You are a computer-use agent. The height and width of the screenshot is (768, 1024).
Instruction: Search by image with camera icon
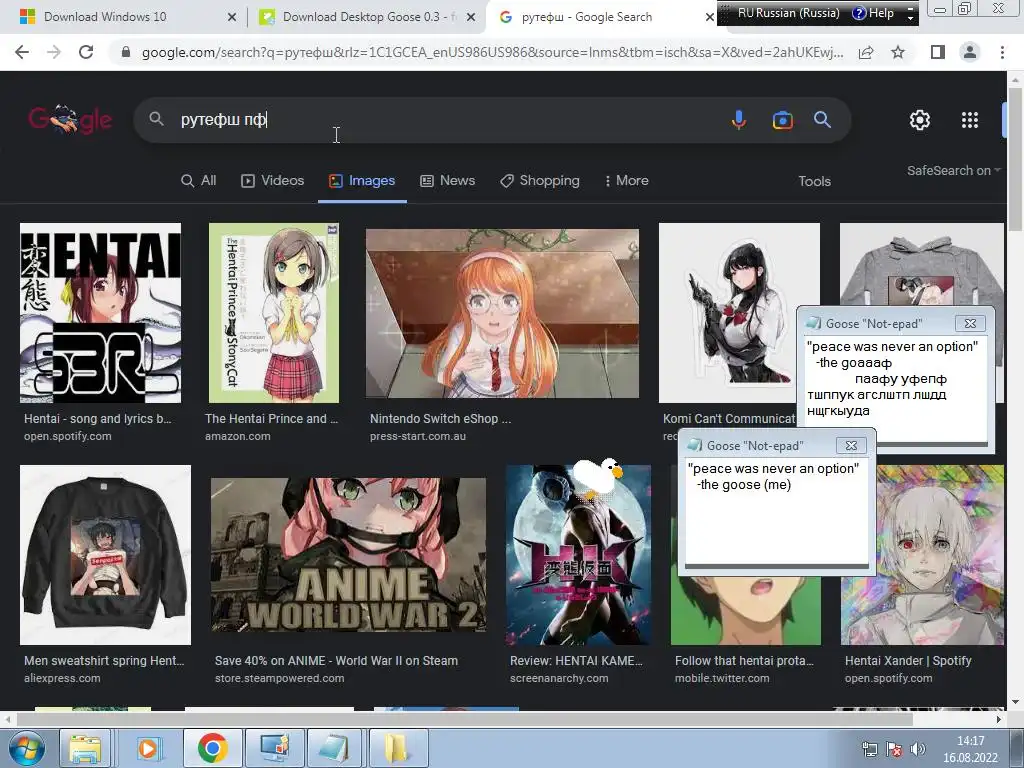[782, 120]
